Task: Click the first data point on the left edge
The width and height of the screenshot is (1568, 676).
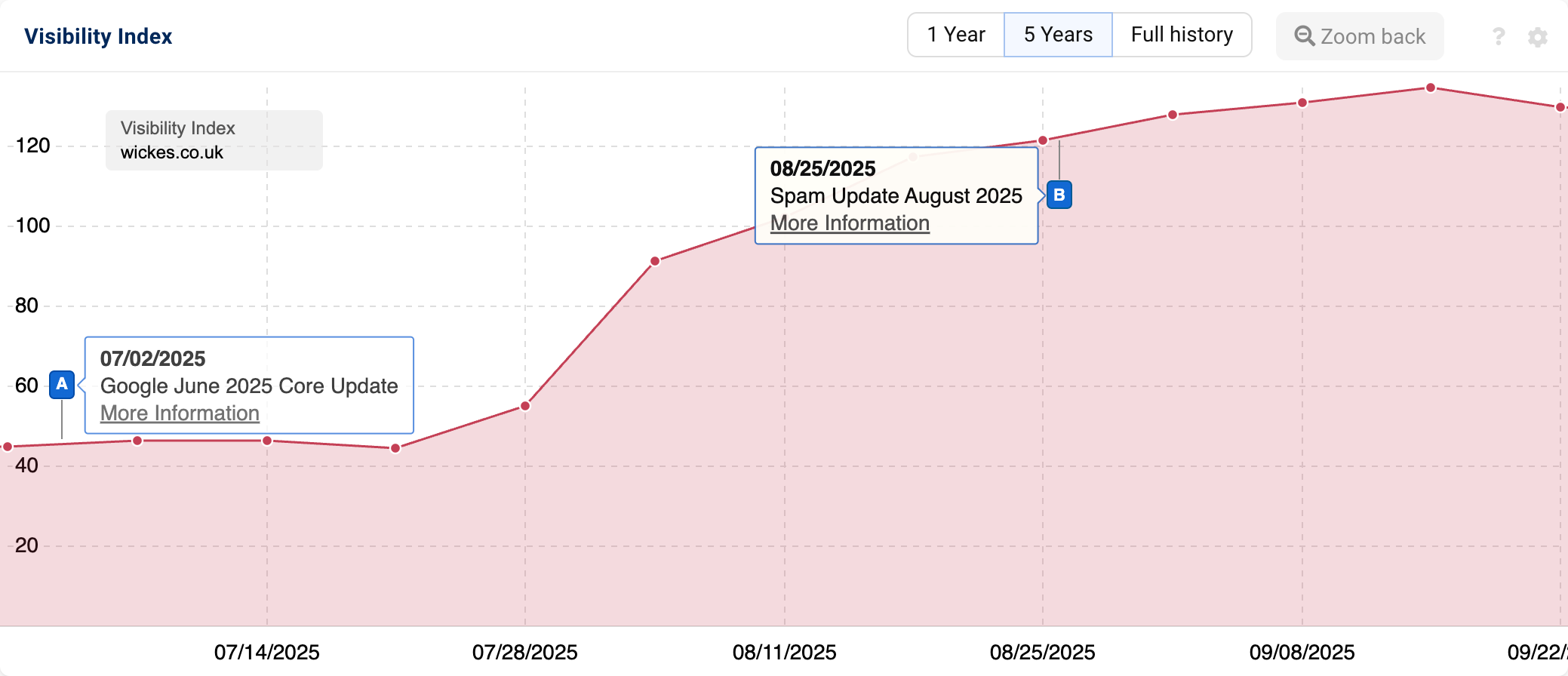Action: [6, 446]
